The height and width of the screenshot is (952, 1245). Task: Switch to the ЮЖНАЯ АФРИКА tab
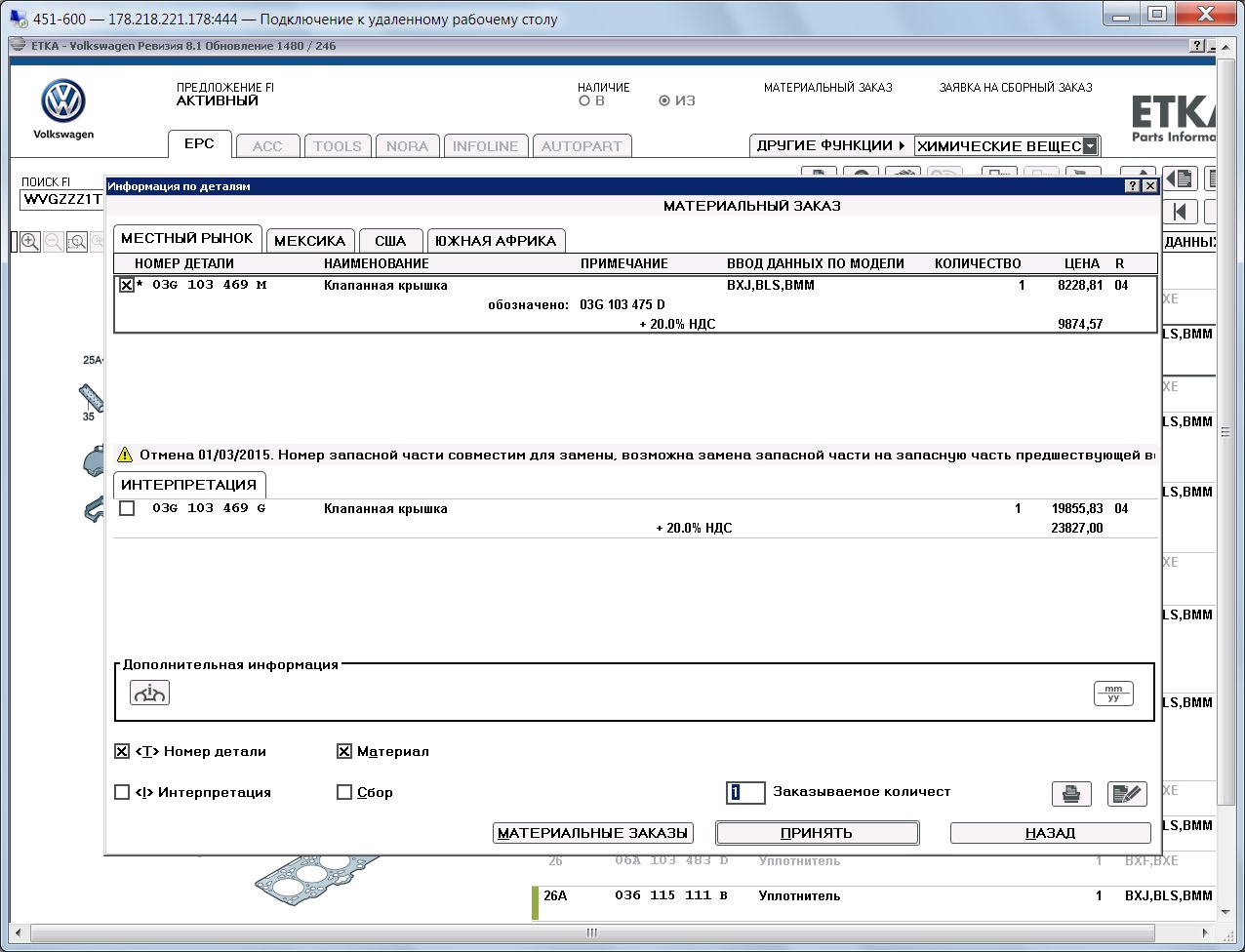(496, 241)
